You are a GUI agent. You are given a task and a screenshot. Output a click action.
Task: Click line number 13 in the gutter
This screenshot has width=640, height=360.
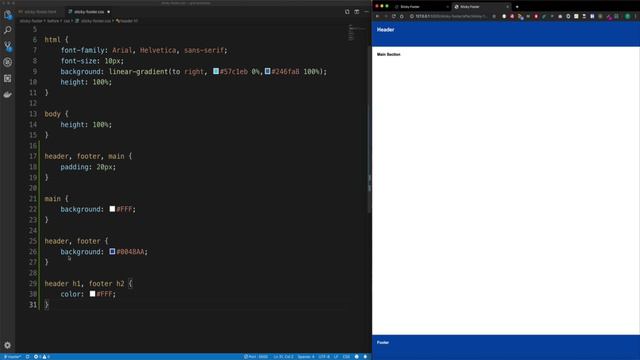pyautogui.click(x=33, y=114)
